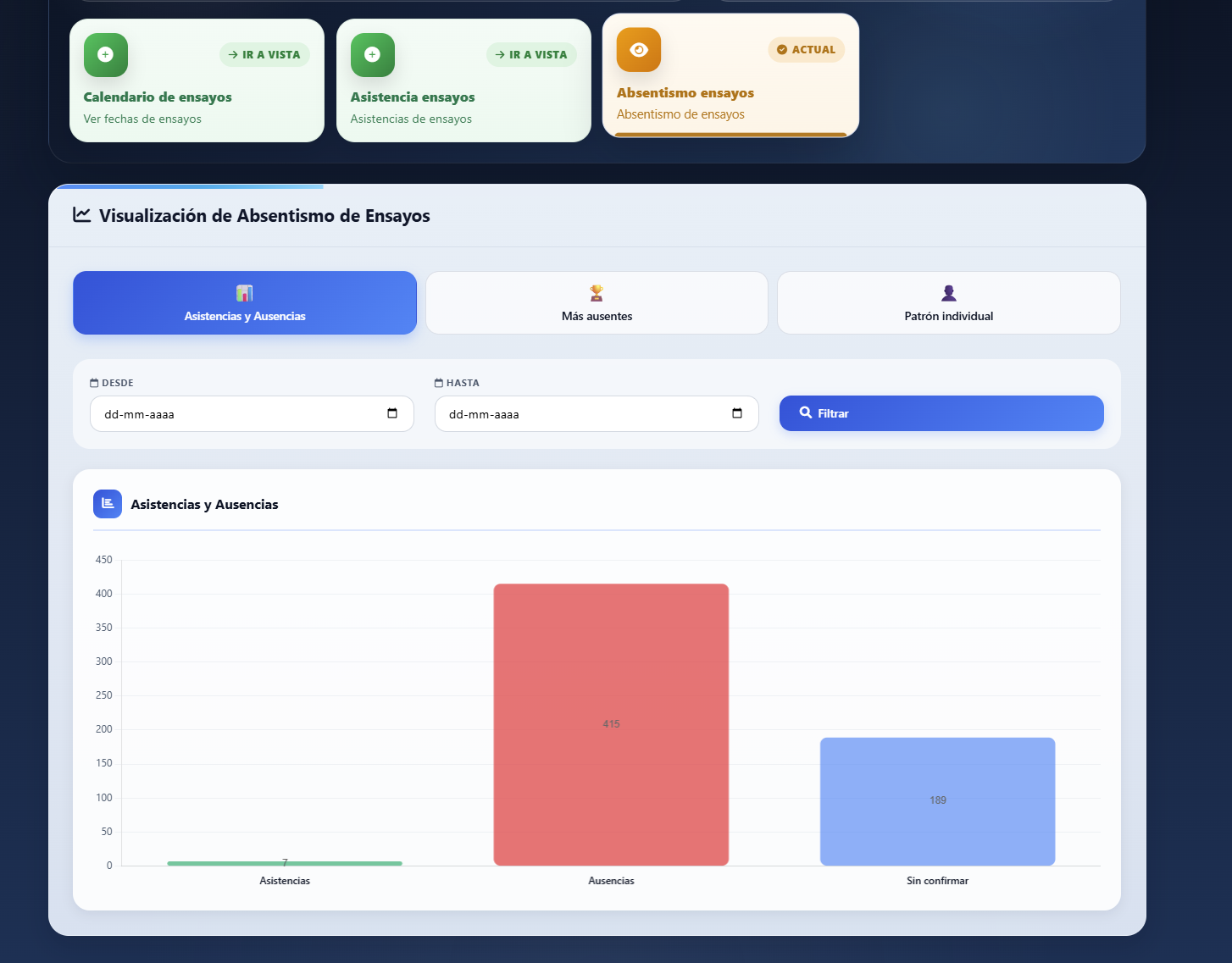Click the Actual badge on Absentismo ensayos card
The image size is (1232, 963).
click(807, 50)
